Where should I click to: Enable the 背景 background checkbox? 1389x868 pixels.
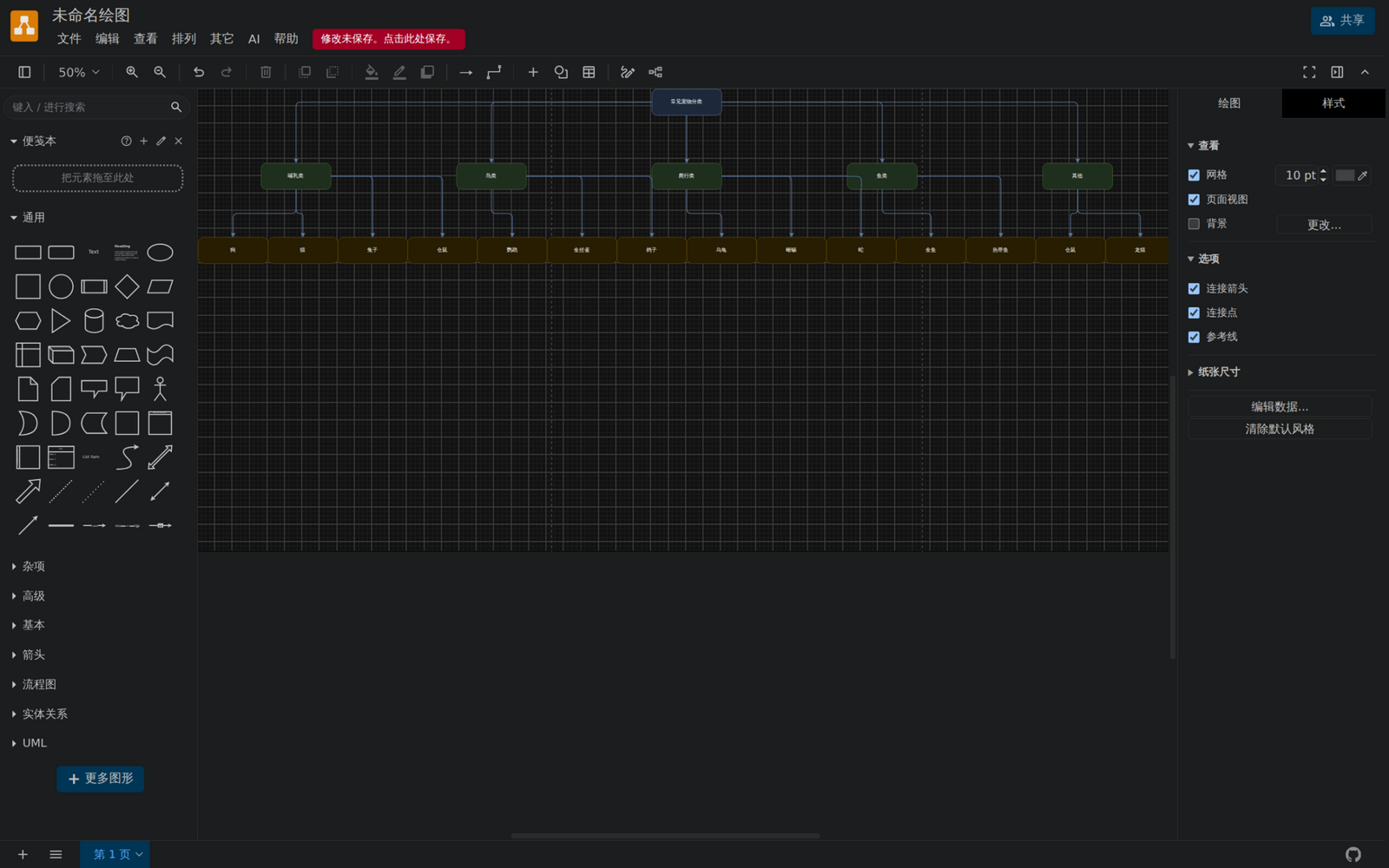[x=1194, y=224]
